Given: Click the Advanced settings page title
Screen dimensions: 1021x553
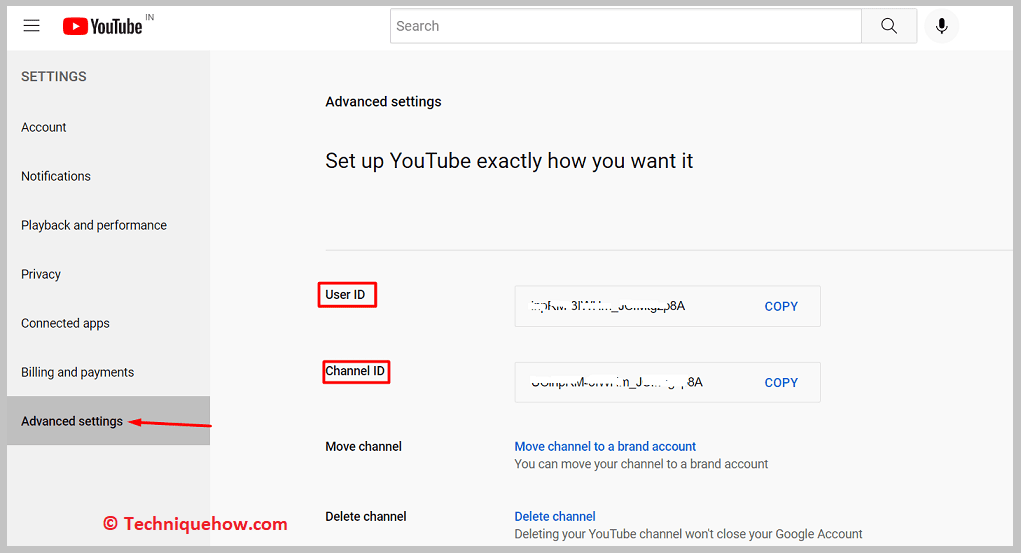Looking at the screenshot, I should [x=383, y=102].
